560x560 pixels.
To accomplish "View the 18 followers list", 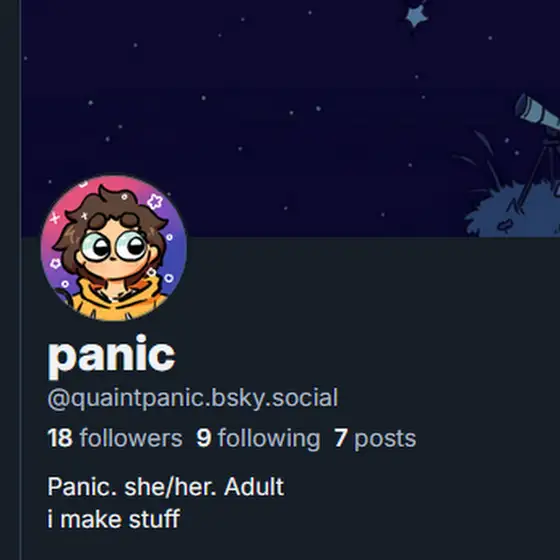I will [x=115, y=438].
